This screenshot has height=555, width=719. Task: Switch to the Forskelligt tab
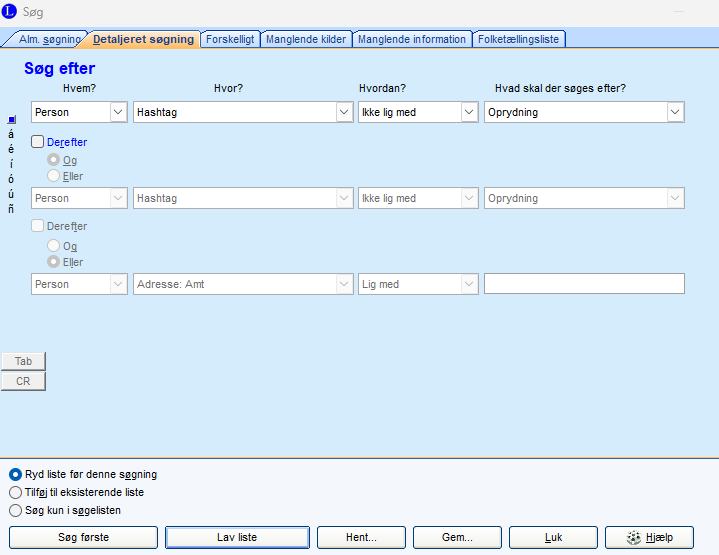(230, 39)
